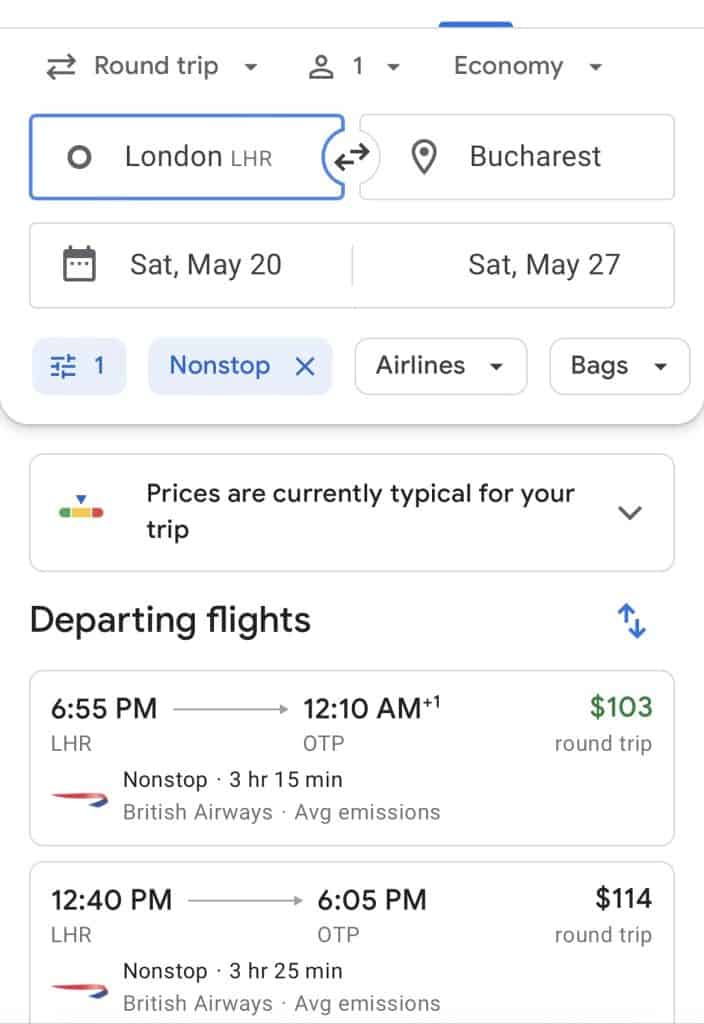704x1024 pixels.
Task: Click the calendar icon for dates
Action: 79,265
